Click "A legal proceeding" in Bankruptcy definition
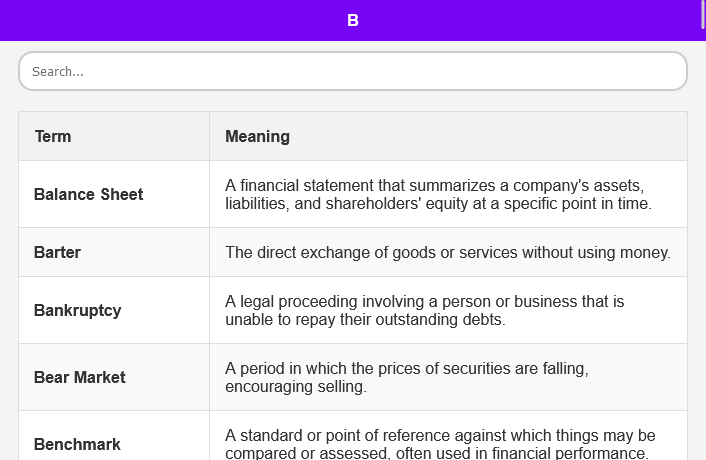Viewport: 706px width, 460px height. (288, 301)
